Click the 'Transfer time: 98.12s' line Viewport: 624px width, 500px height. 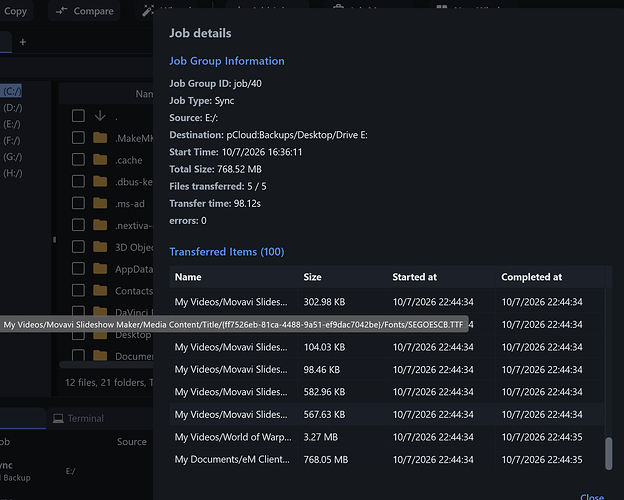tap(215, 203)
